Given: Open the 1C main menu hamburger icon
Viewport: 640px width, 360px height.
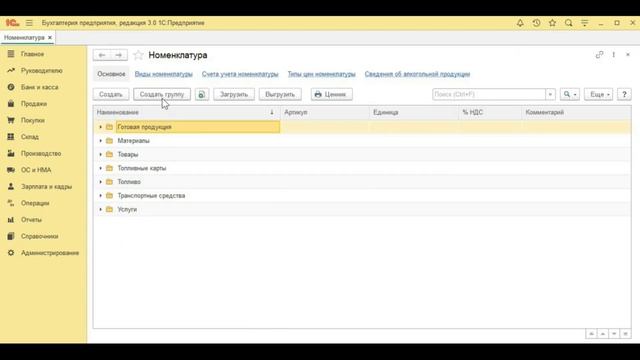Looking at the screenshot, I should [29, 23].
